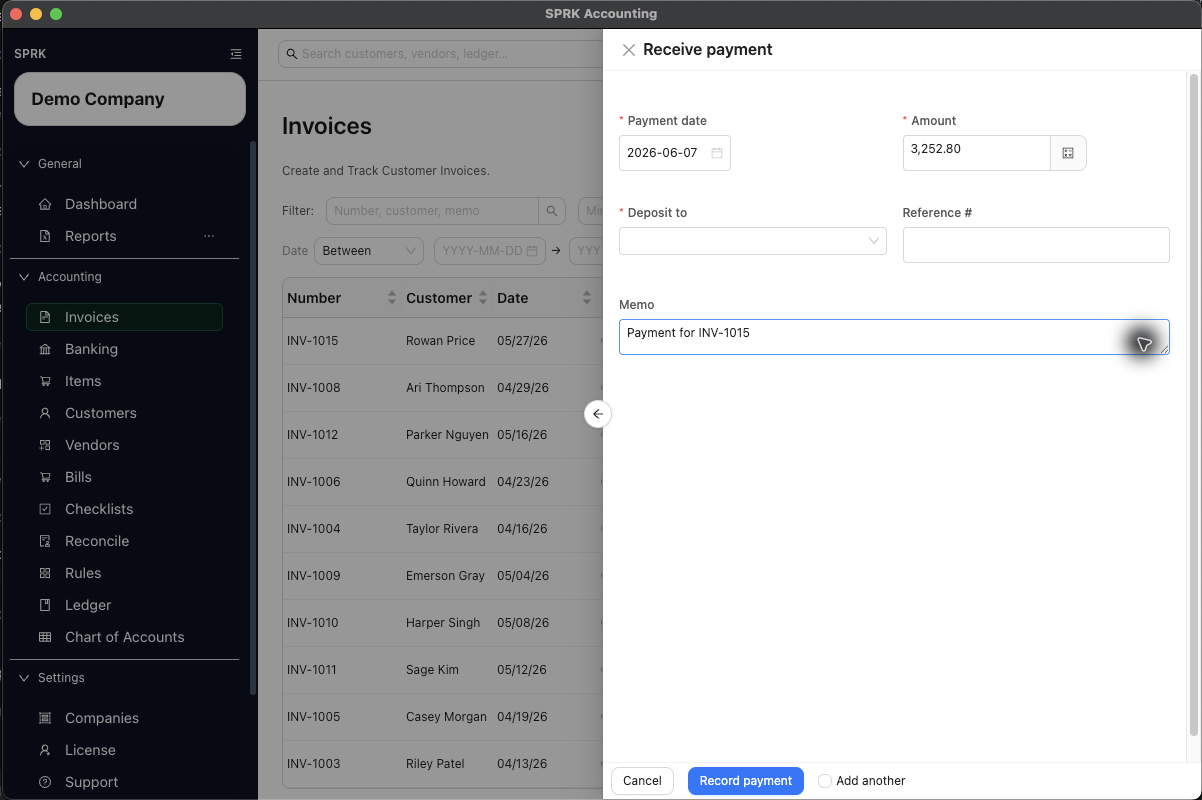Click the calendar icon in Payment date

pos(717,153)
